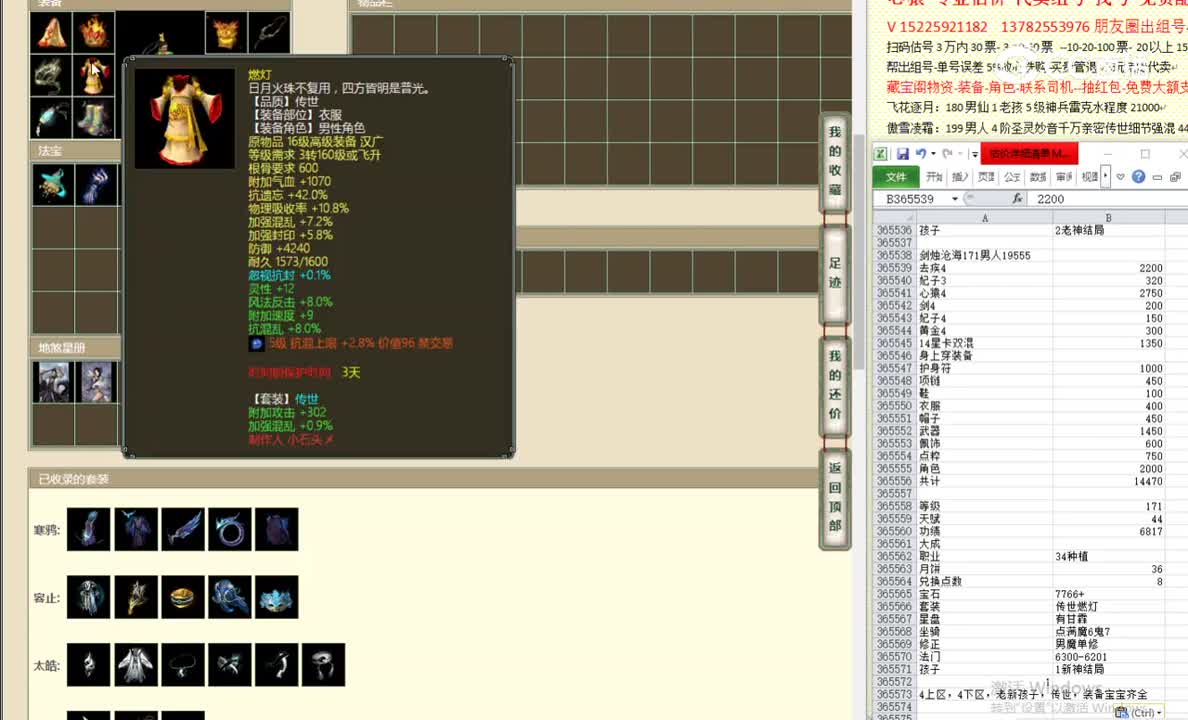Toggle the ribbon minimize caret
The width and height of the screenshot is (1188, 720).
[1121, 177]
